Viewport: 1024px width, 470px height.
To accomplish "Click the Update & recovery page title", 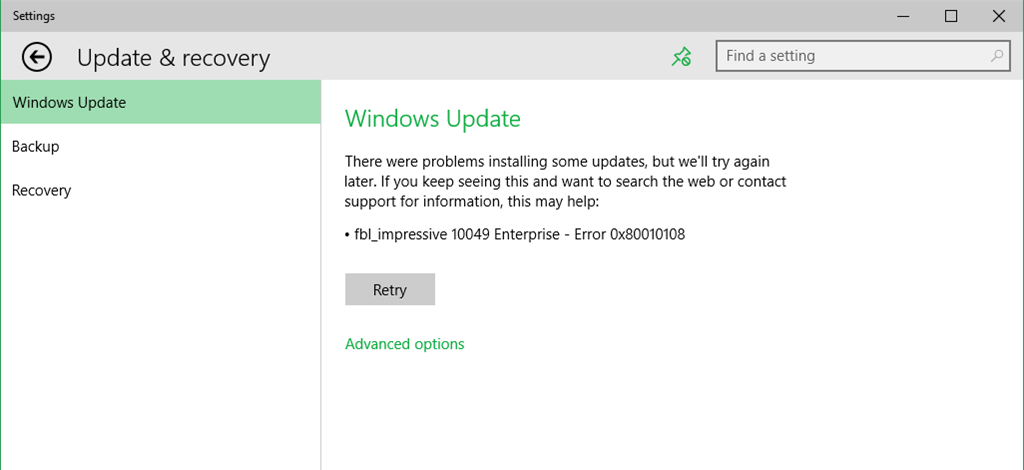I will 174,58.
